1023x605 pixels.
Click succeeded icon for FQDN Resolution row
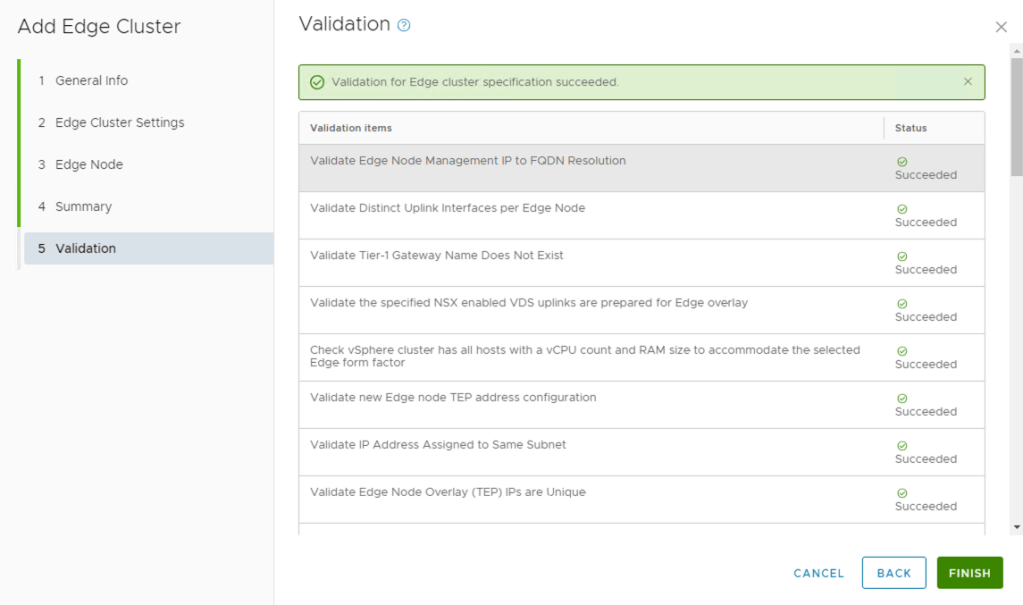[x=902, y=161]
